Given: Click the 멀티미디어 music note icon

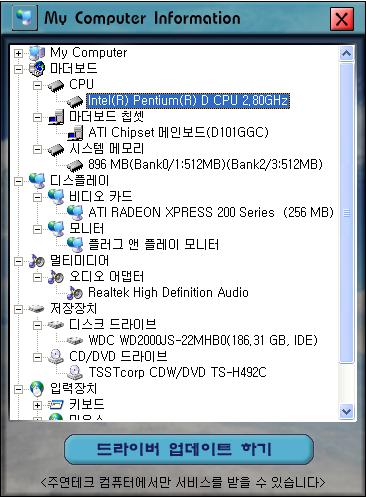Looking at the screenshot, I should coord(37,261).
